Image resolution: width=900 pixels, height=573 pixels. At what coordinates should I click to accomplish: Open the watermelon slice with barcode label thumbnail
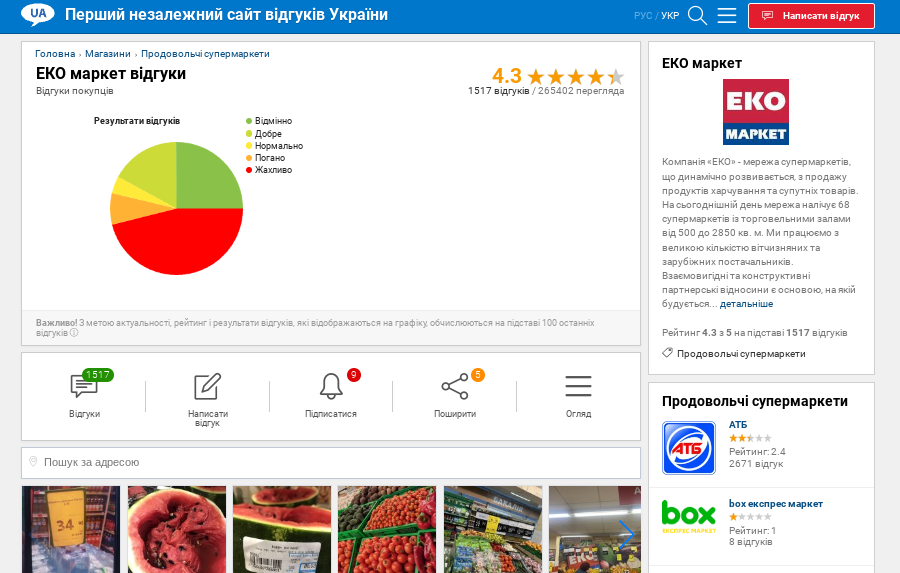(282, 529)
